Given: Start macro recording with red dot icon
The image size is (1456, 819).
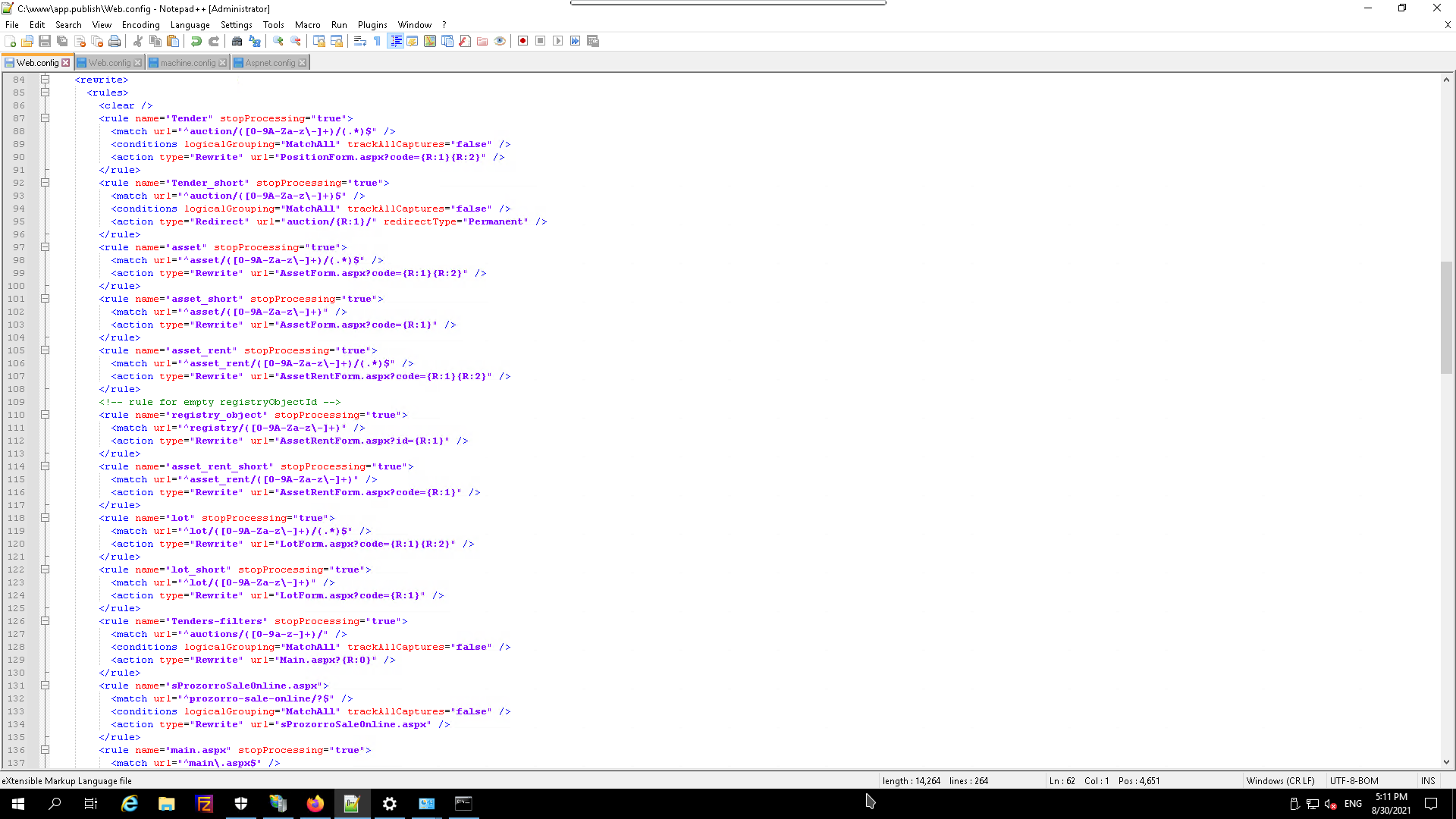Looking at the screenshot, I should (x=522, y=41).
